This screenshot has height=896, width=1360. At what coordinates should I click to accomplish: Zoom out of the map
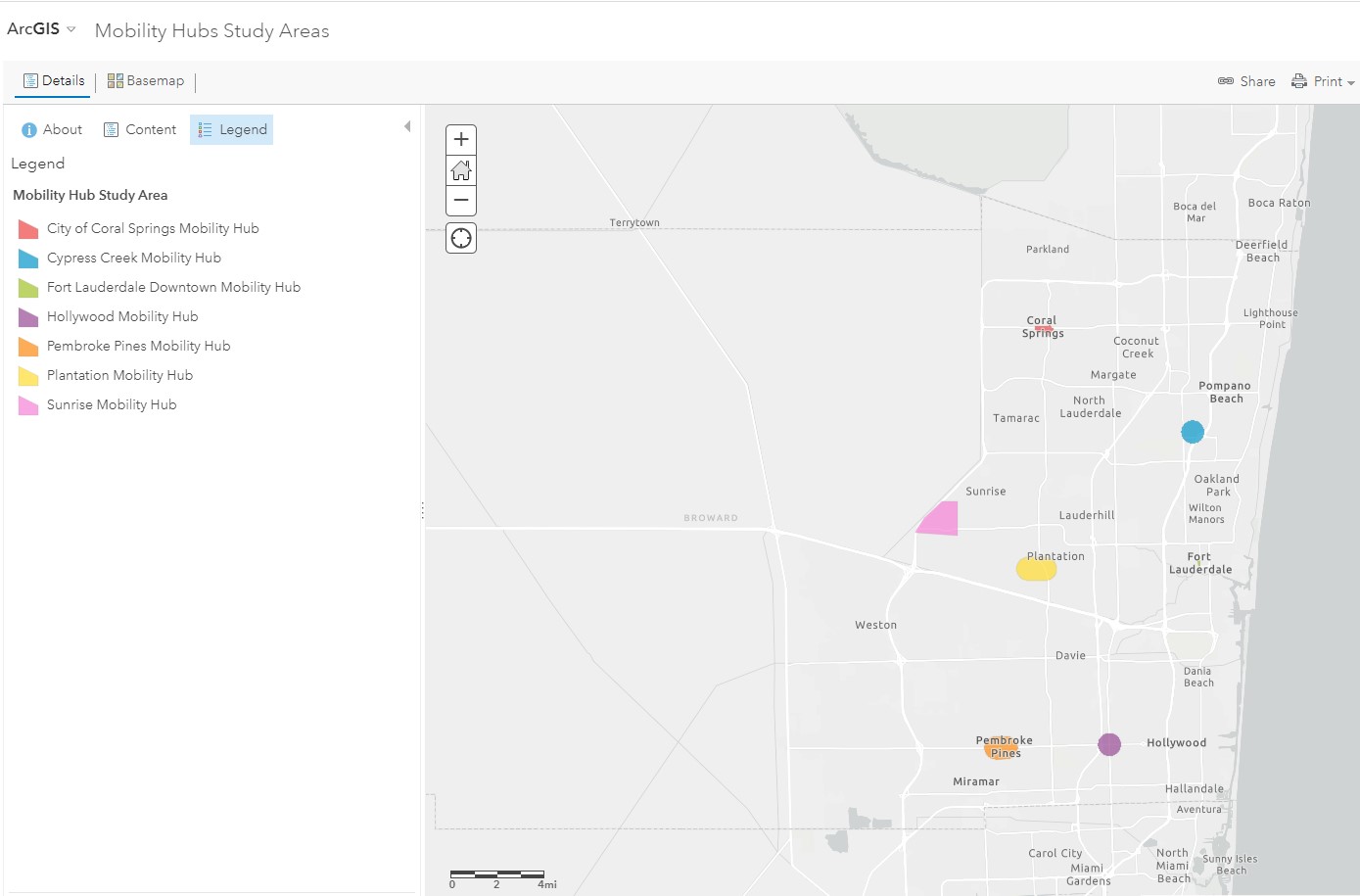[461, 201]
